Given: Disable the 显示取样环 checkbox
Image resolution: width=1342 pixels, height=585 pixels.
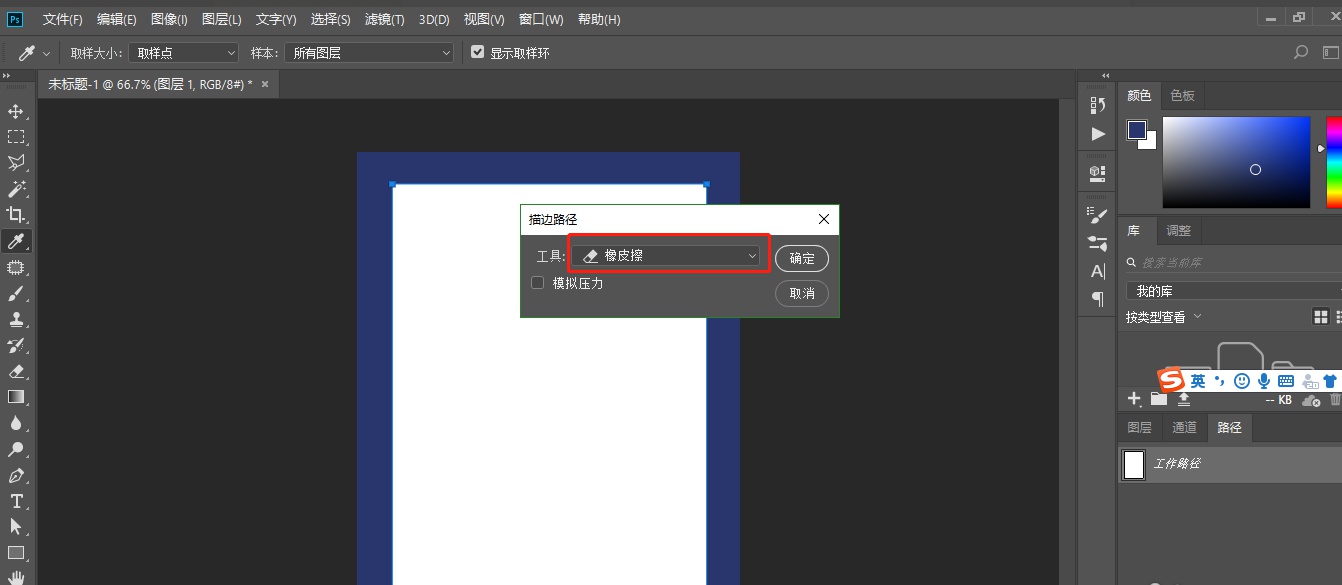Looking at the screenshot, I should point(477,53).
